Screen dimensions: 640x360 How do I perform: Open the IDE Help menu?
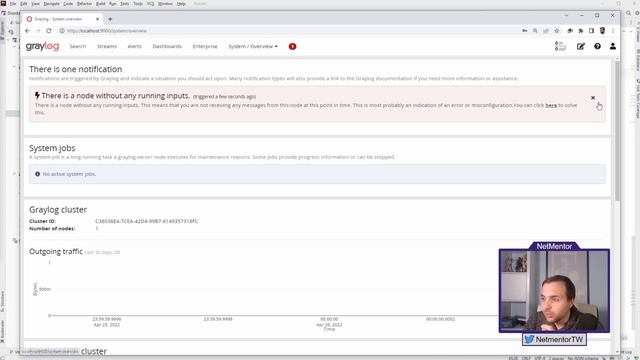181,4
